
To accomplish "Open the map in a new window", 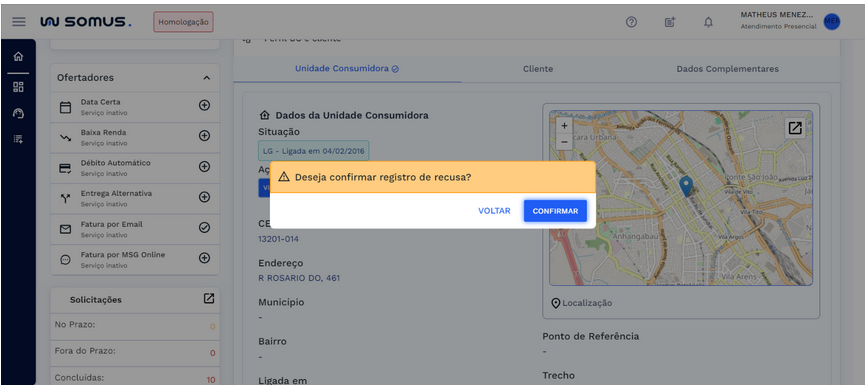I will coord(795,128).
